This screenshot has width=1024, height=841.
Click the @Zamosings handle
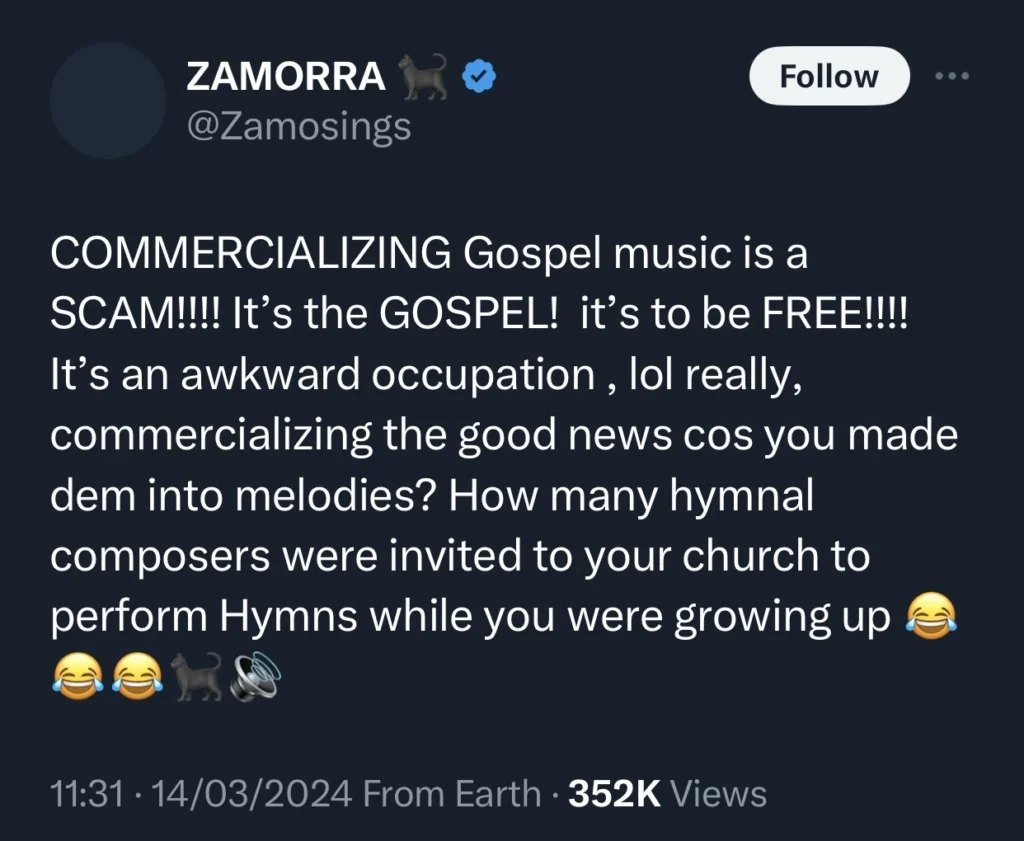coord(298,125)
